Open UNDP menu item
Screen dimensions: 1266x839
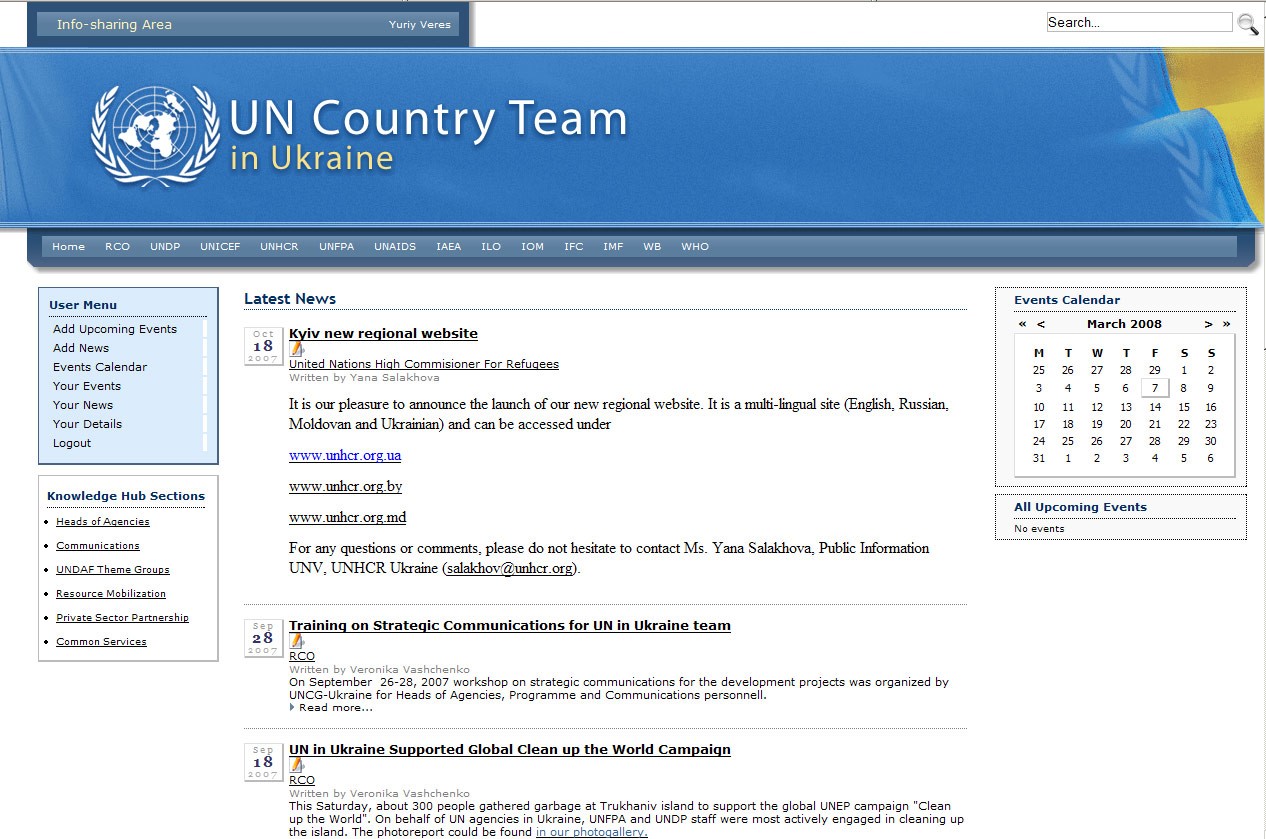pyautogui.click(x=165, y=247)
